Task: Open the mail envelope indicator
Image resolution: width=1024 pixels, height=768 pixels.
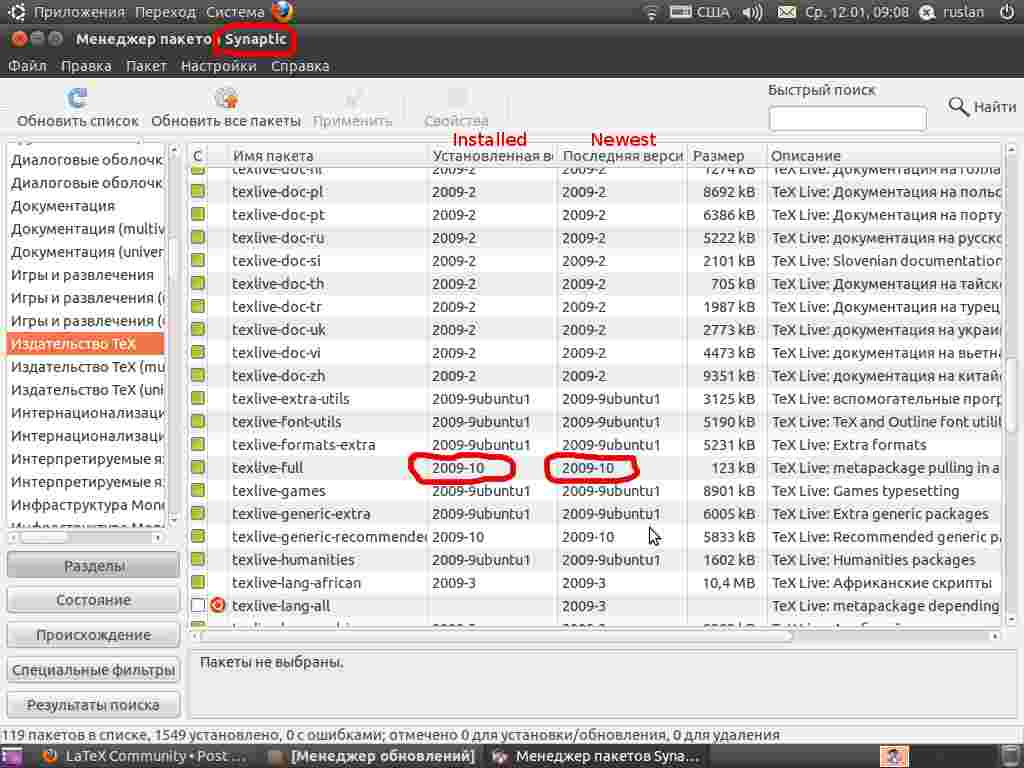Action: pyautogui.click(x=786, y=12)
